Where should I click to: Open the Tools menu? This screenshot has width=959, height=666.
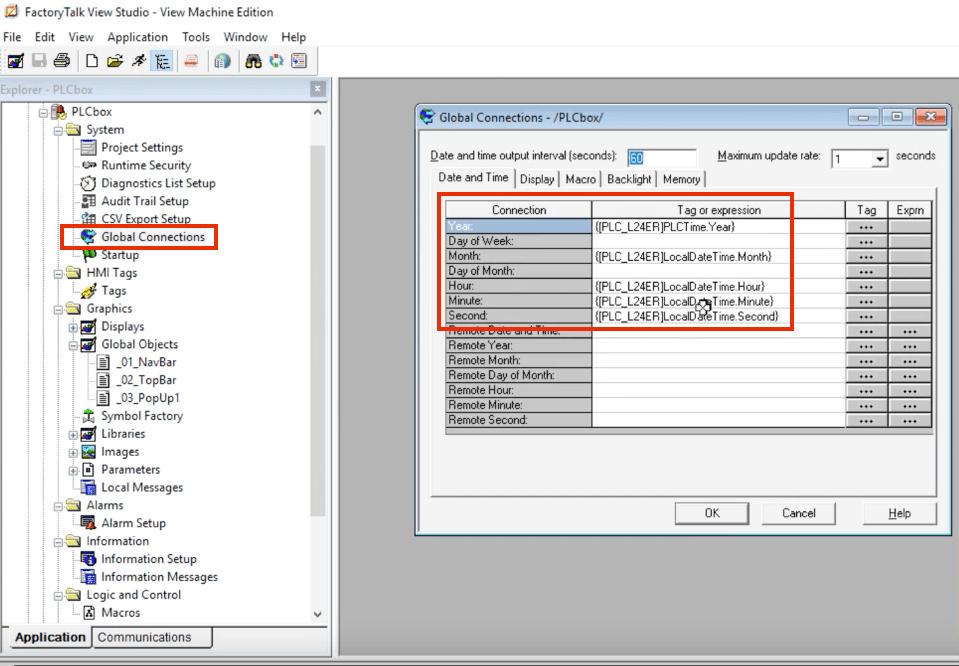[196, 37]
